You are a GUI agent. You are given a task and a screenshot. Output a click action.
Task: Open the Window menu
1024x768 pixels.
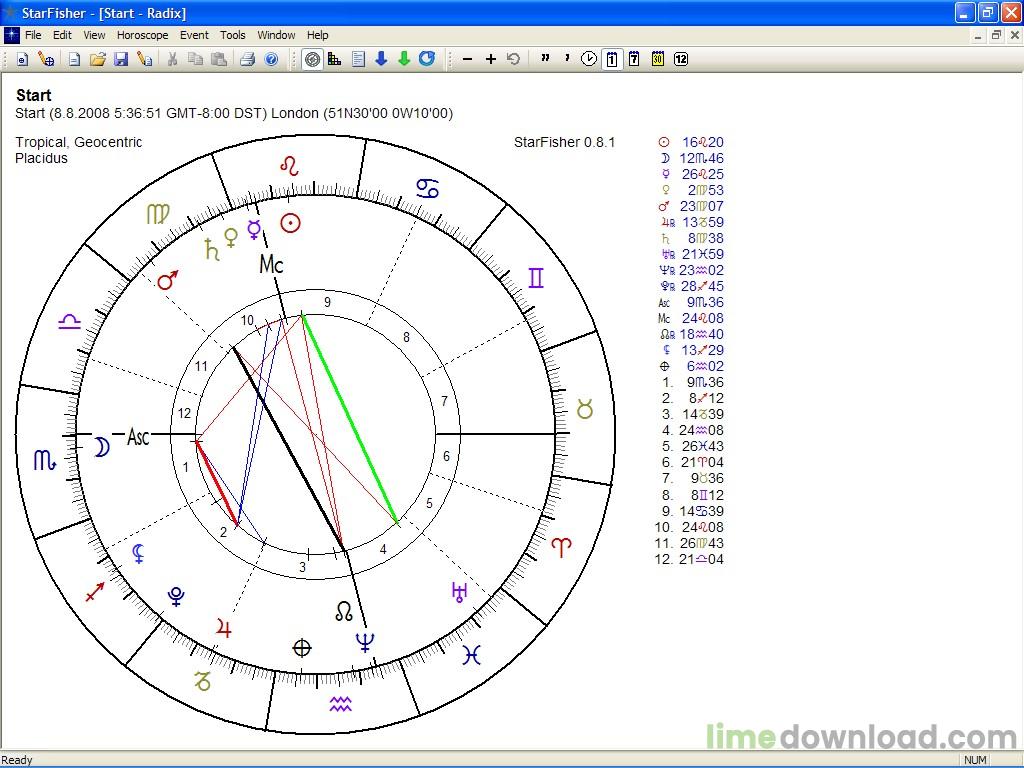click(x=276, y=35)
